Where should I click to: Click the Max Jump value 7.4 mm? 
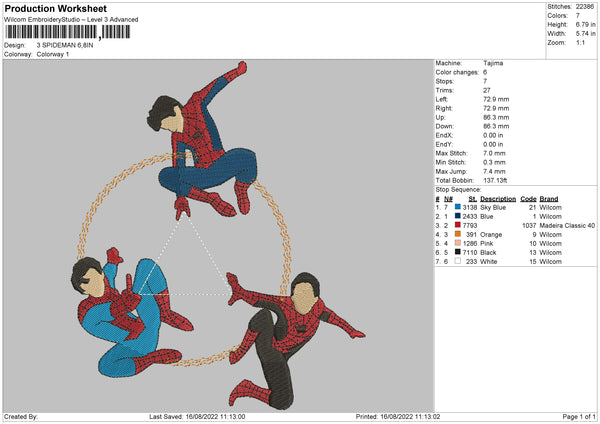point(494,171)
